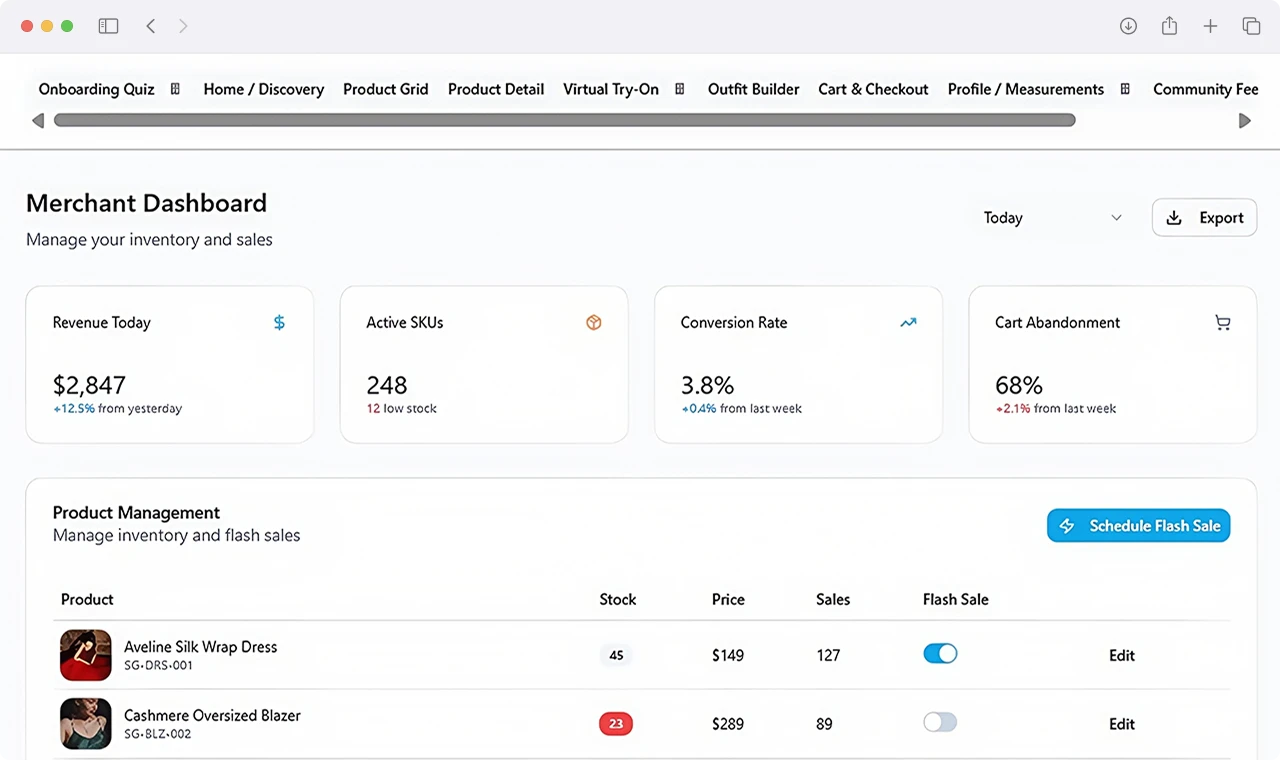Image resolution: width=1280 pixels, height=760 pixels.
Task: Go to the Outfit Builder tab
Action: (x=754, y=89)
